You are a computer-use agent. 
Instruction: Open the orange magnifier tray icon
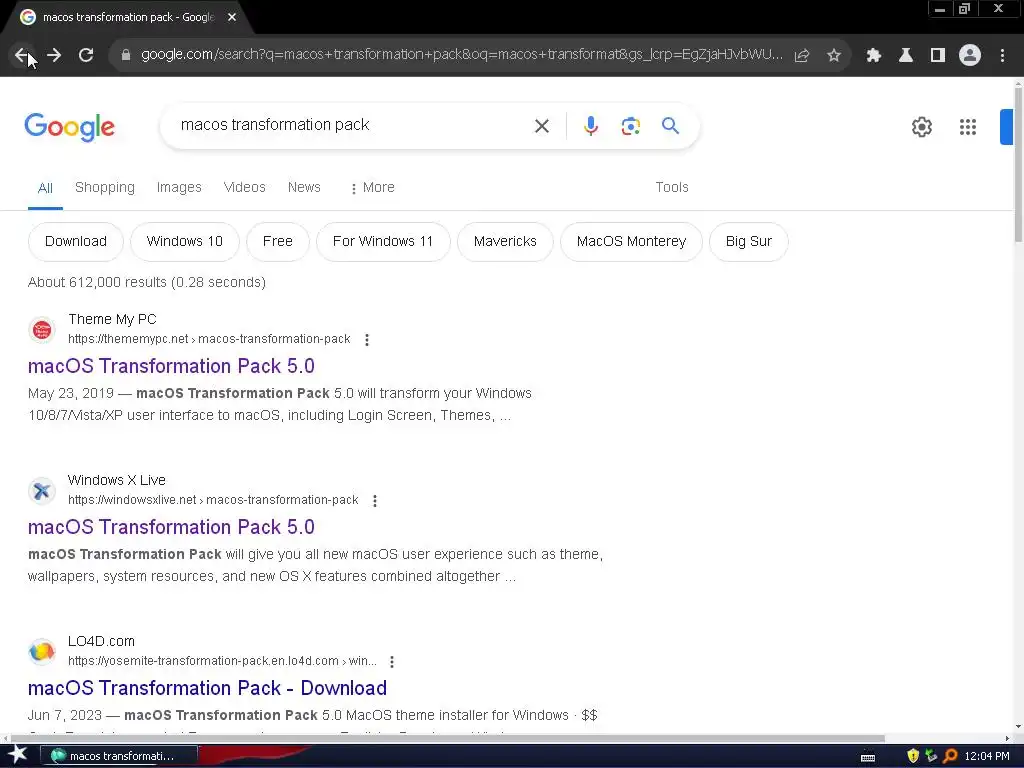tap(950, 756)
